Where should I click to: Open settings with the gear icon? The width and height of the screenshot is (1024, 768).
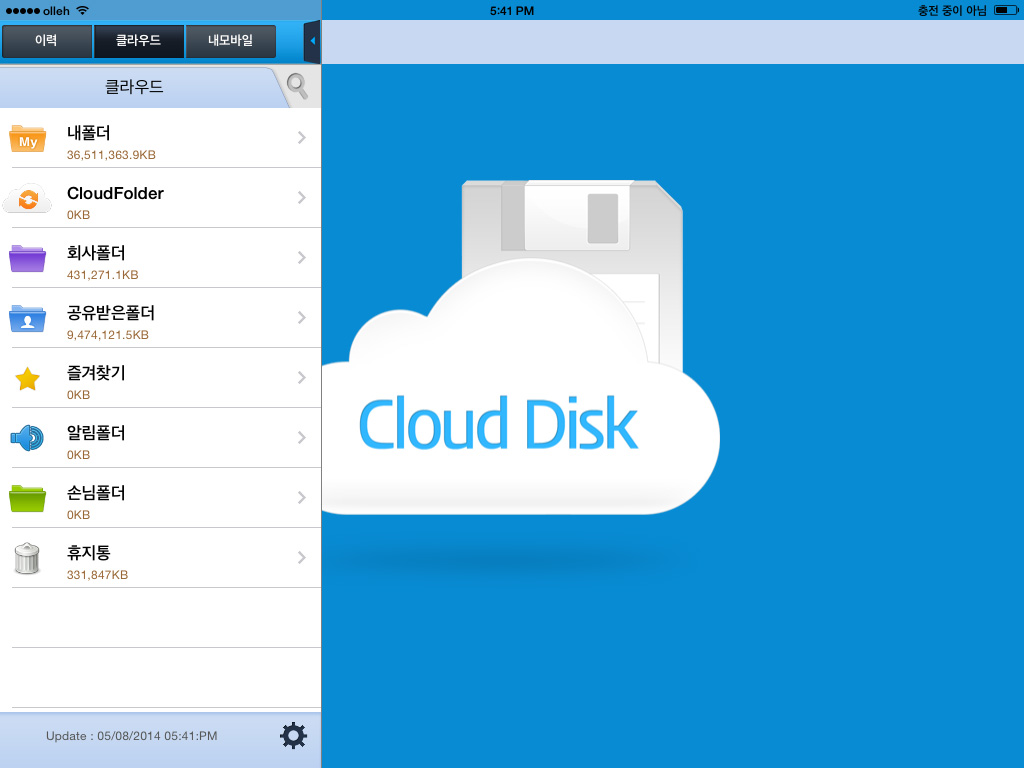click(x=293, y=735)
